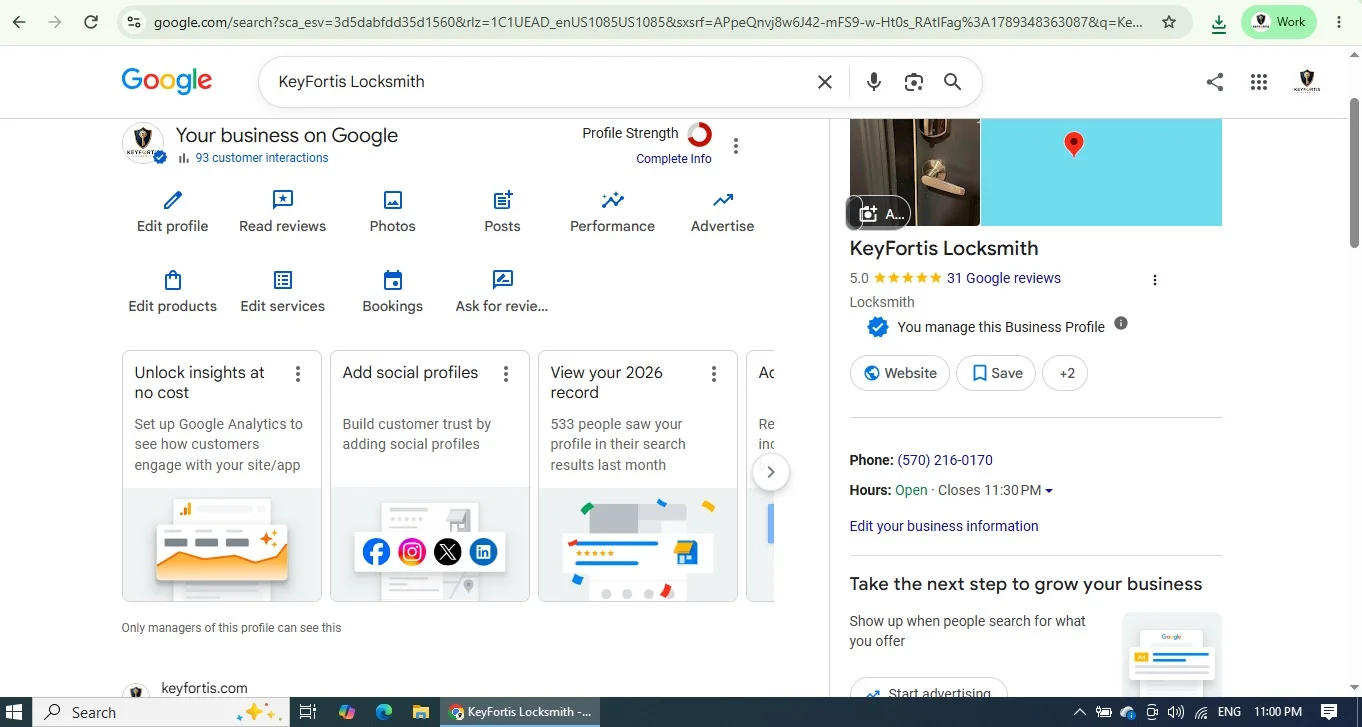Image resolution: width=1362 pixels, height=727 pixels.
Task: Expand the business hours dropdown
Action: 1049,491
